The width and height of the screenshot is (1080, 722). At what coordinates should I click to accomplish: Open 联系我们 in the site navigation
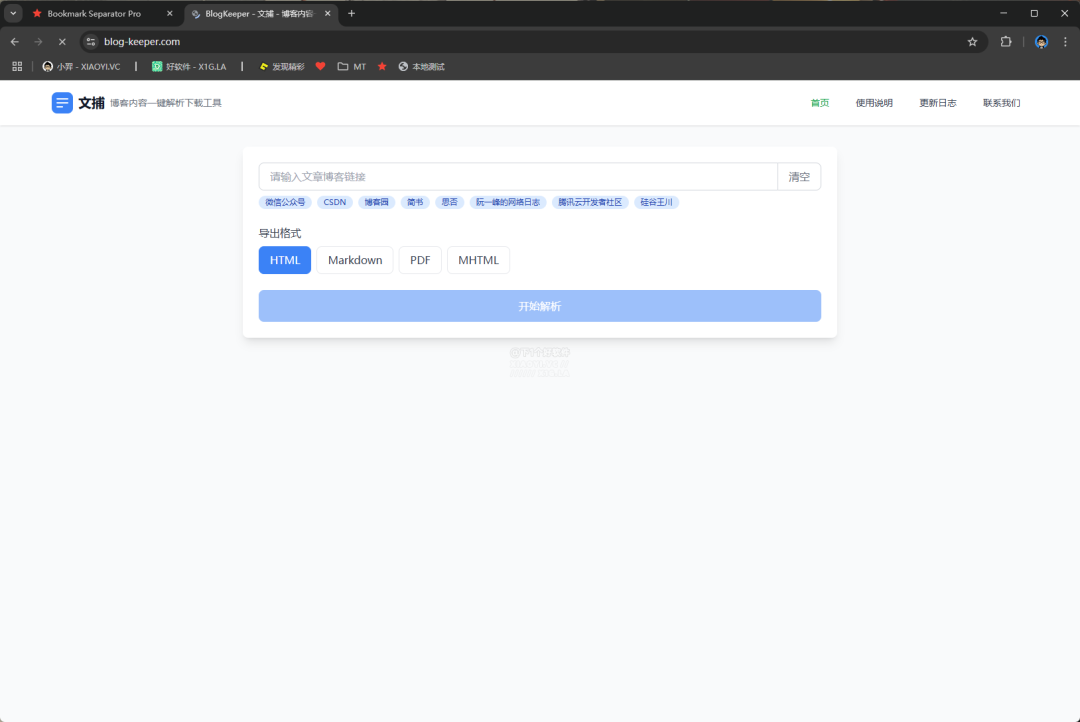(x=1001, y=103)
